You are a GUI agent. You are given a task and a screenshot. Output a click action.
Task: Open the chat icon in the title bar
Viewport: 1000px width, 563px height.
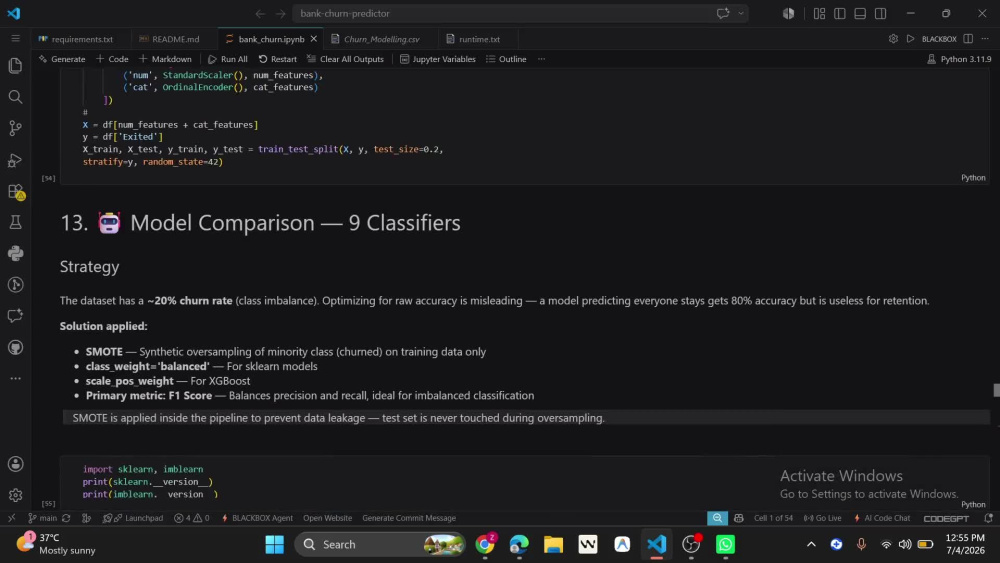click(x=723, y=13)
